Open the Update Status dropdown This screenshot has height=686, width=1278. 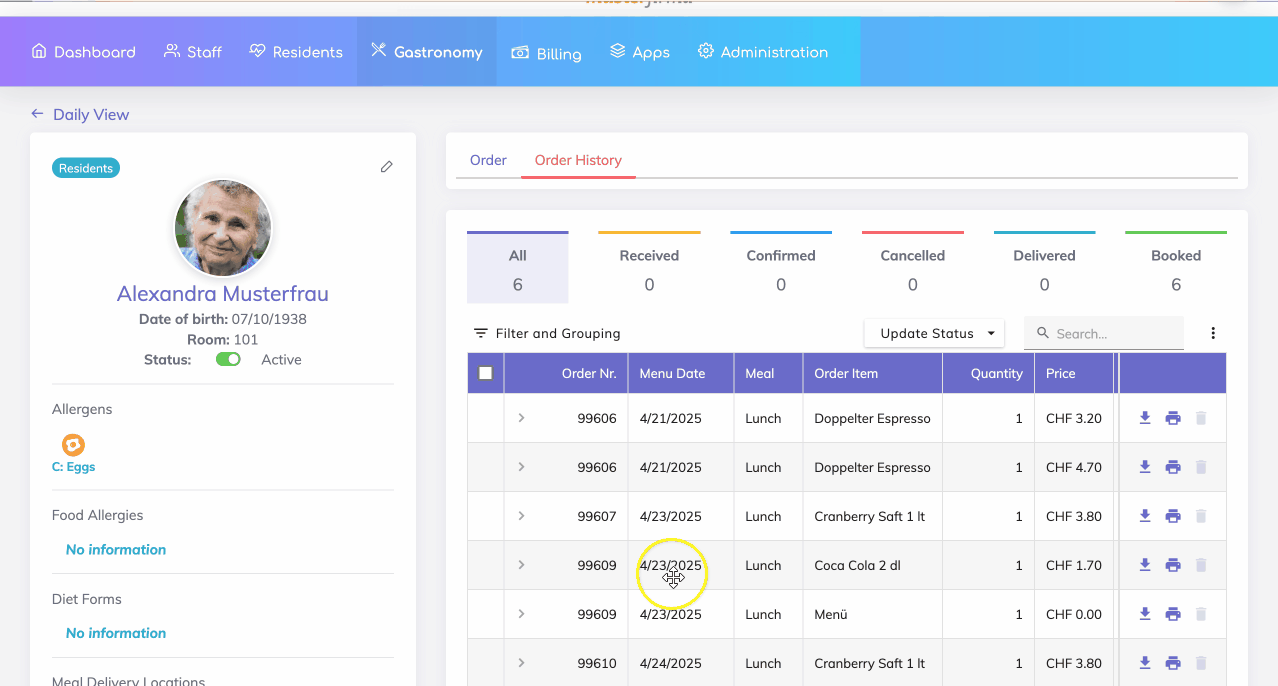(x=934, y=333)
